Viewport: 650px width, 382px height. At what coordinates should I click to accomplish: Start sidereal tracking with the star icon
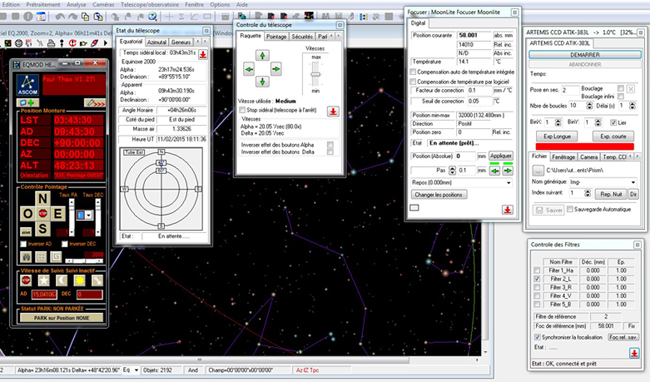click(x=44, y=280)
